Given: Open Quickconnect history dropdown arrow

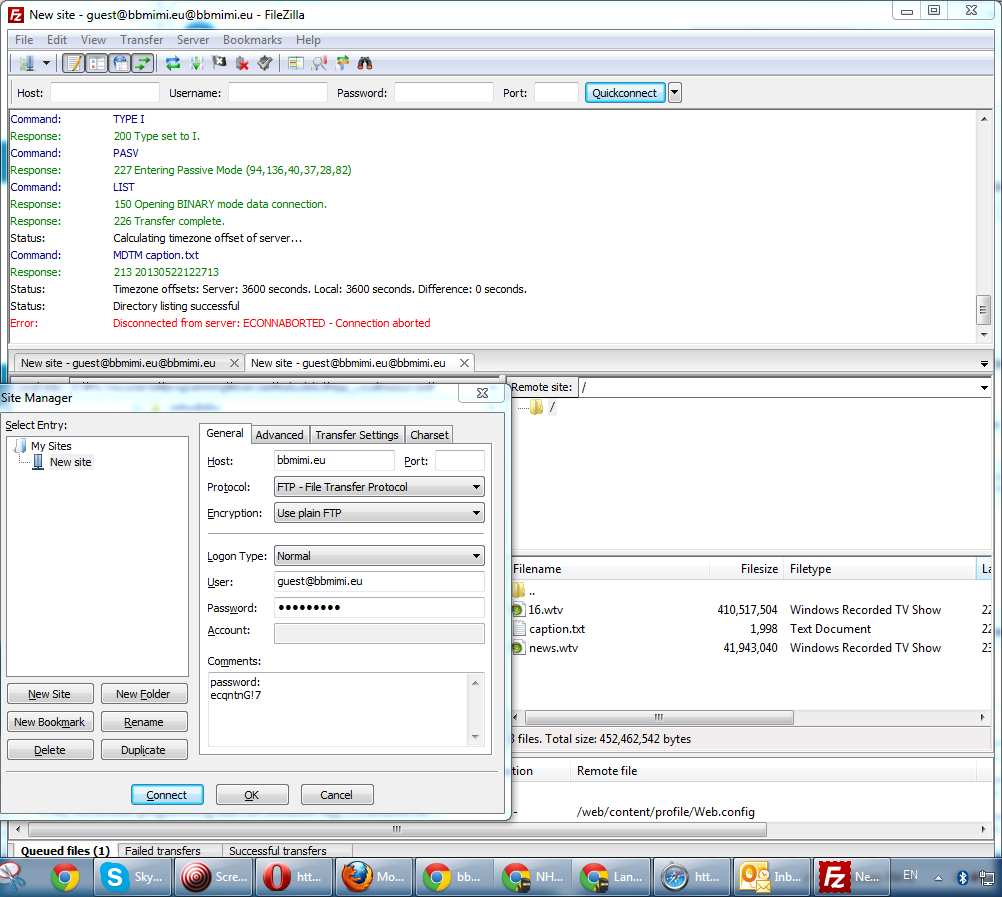Looking at the screenshot, I should coord(674,93).
